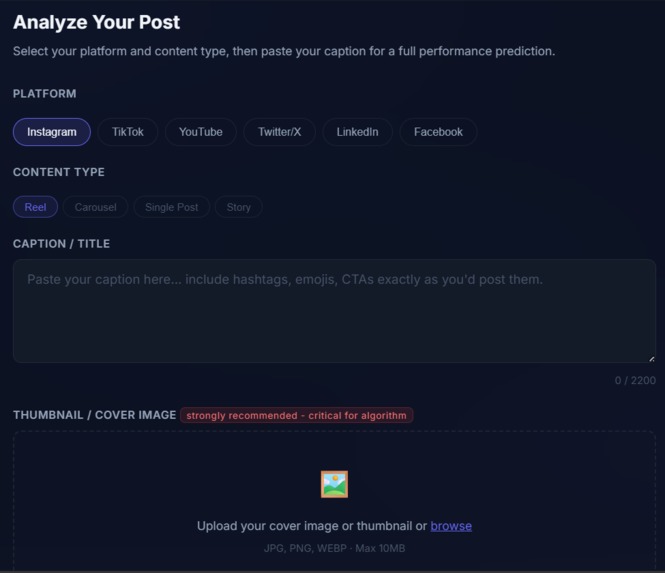Choose TikTok as the platform
The image size is (665, 573).
tap(128, 132)
